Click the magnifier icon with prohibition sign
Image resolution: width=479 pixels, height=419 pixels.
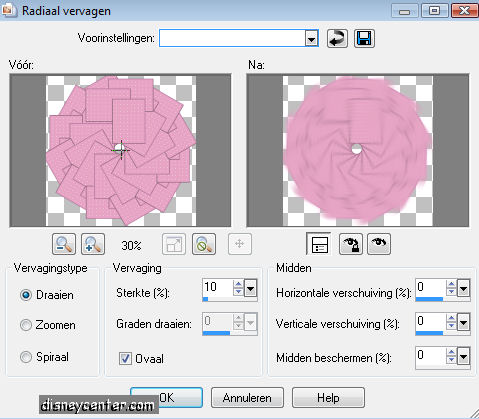coord(204,244)
